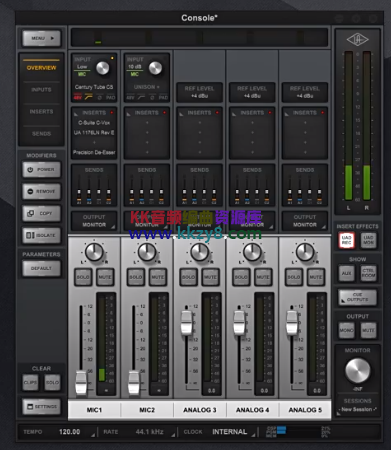
Task: Click the MIC1 channel fader
Action: click(81, 383)
